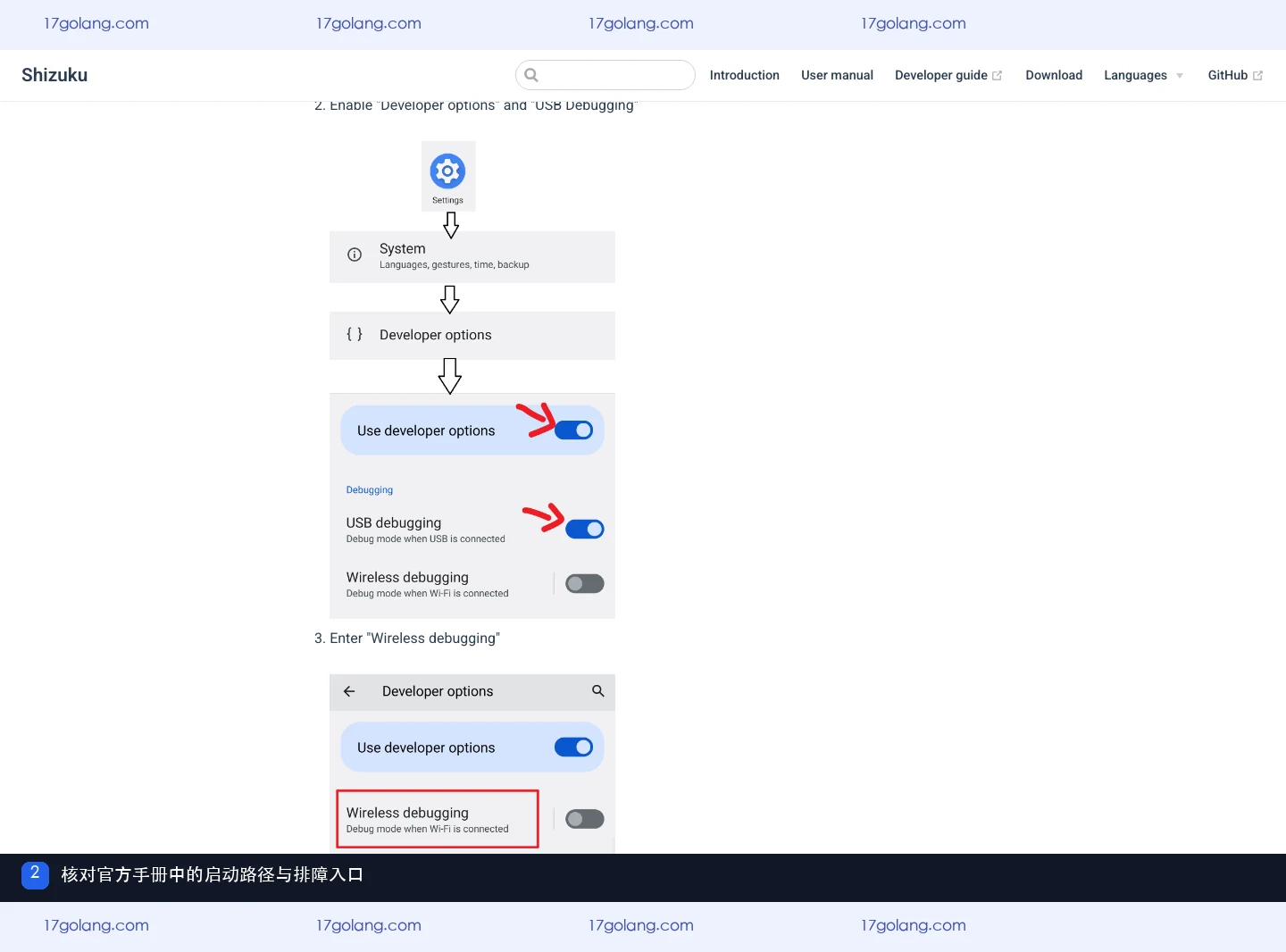Click the System info circle icon
The width and height of the screenshot is (1286, 952).
(355, 255)
